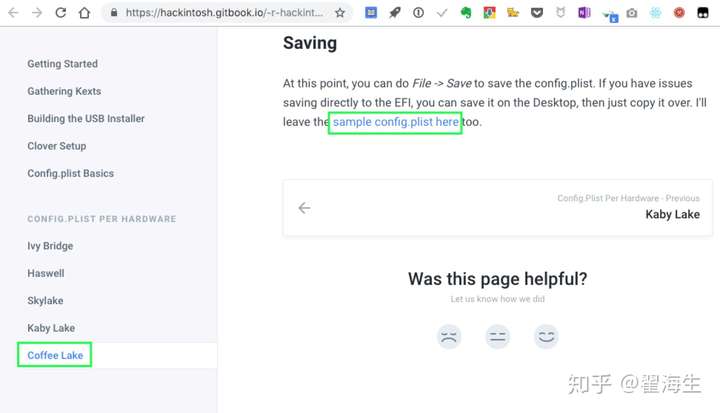This screenshot has width=720, height=413.
Task: Click the OneNote clipper extension icon
Action: (584, 13)
